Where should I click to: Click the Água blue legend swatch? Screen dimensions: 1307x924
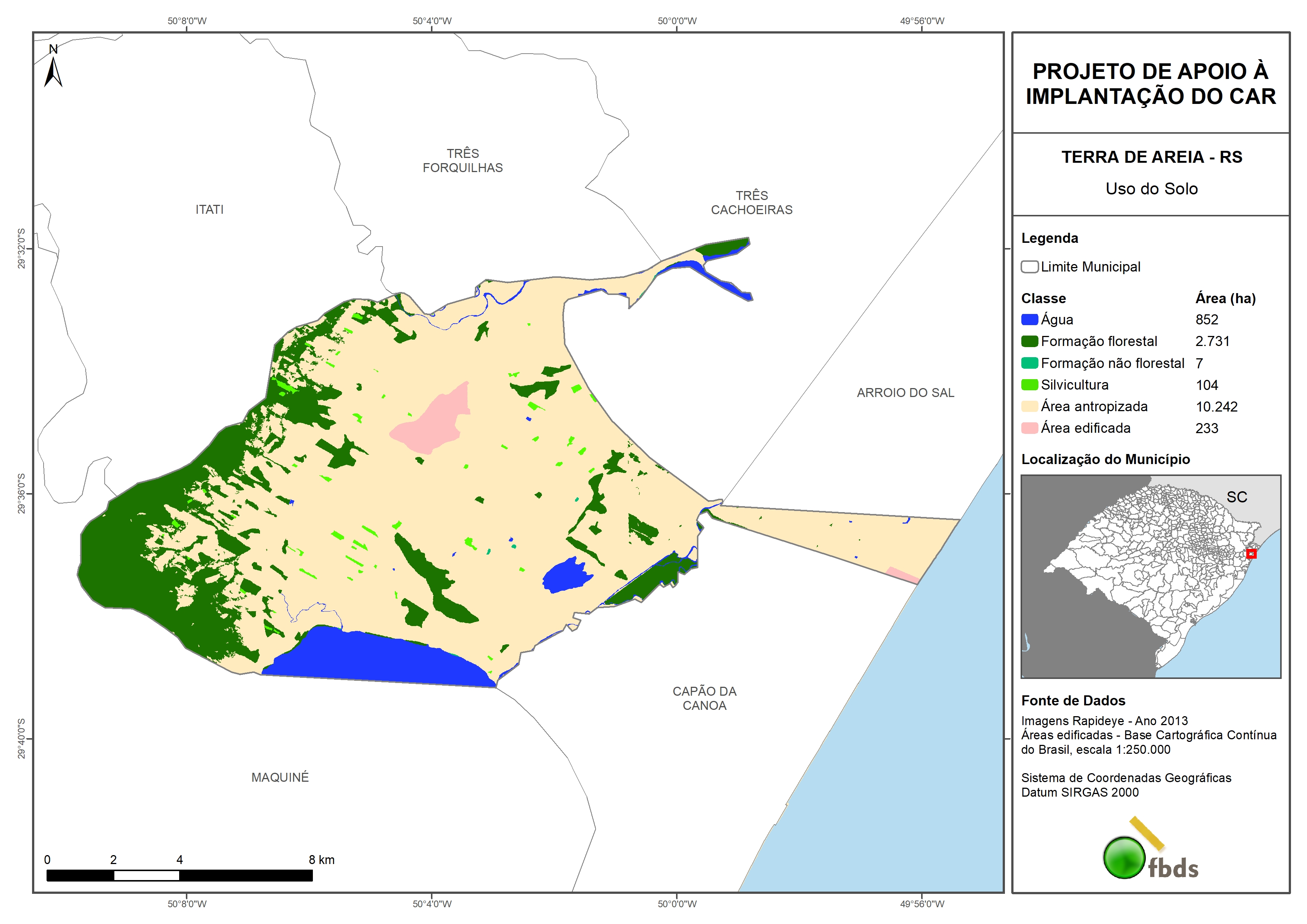[1029, 320]
